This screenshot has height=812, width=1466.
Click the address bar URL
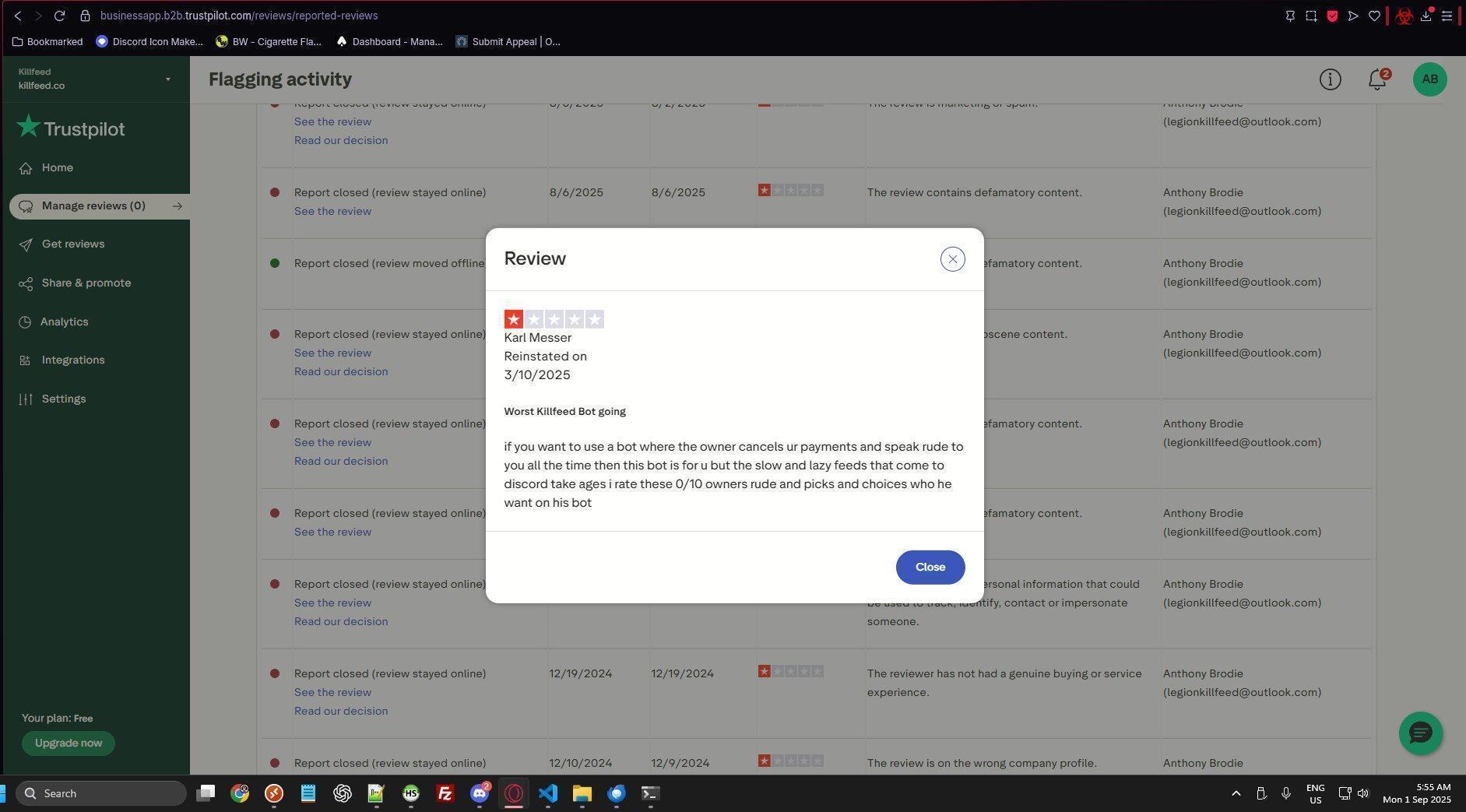[x=238, y=16]
